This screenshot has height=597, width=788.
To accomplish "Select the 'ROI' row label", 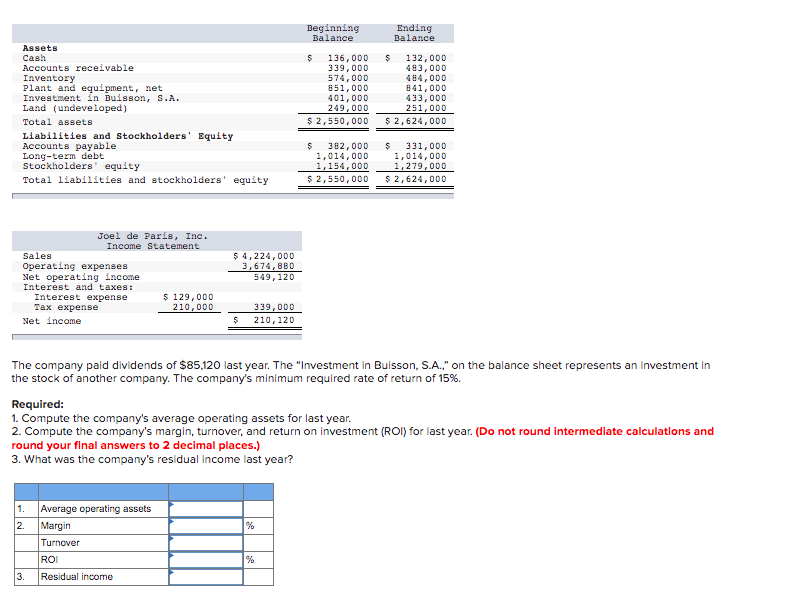I will tap(49, 559).
